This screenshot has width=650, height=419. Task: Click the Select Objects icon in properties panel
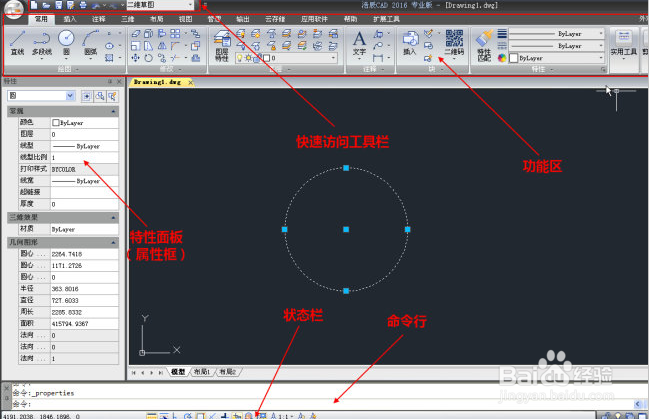(100, 96)
